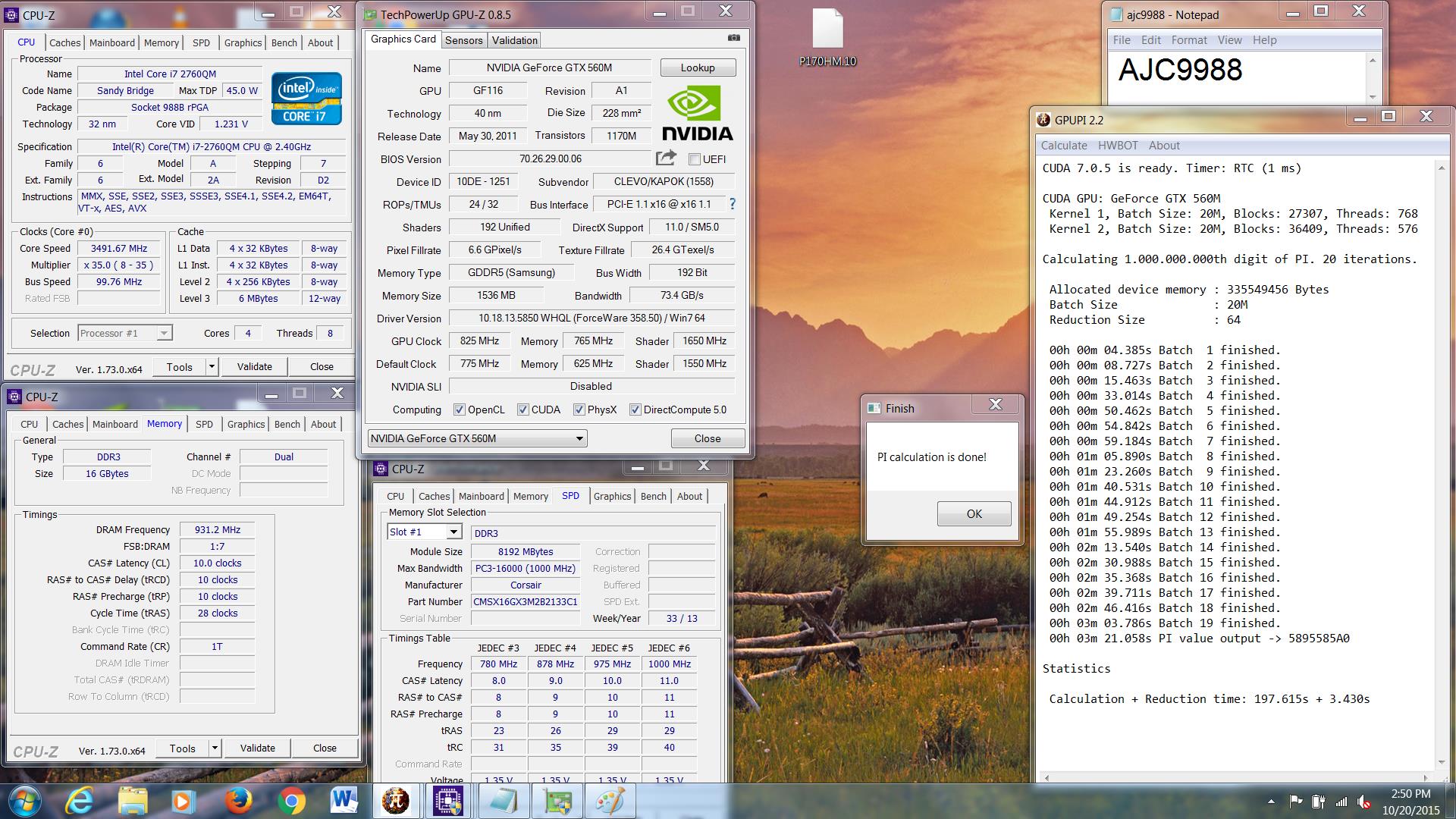This screenshot has width=1456, height=819.
Task: Click the AJC9988 text in Notepad
Action: coord(1180,70)
